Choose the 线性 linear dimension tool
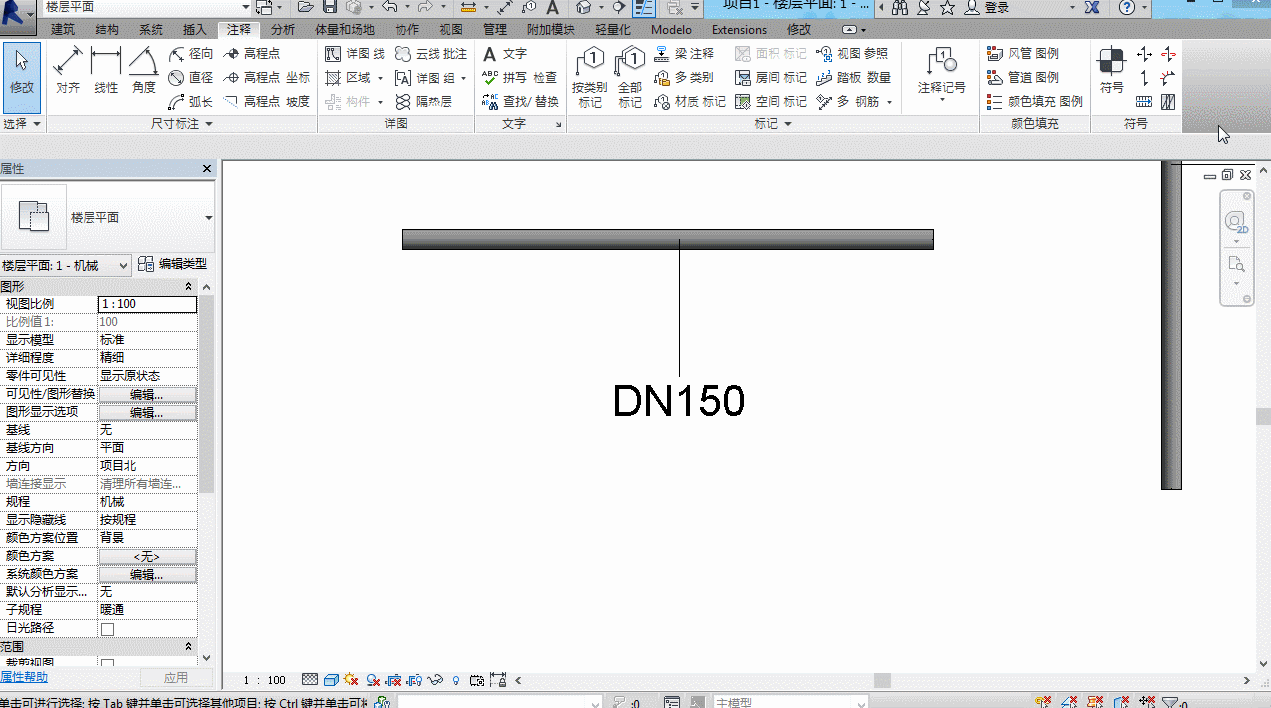 [106, 70]
